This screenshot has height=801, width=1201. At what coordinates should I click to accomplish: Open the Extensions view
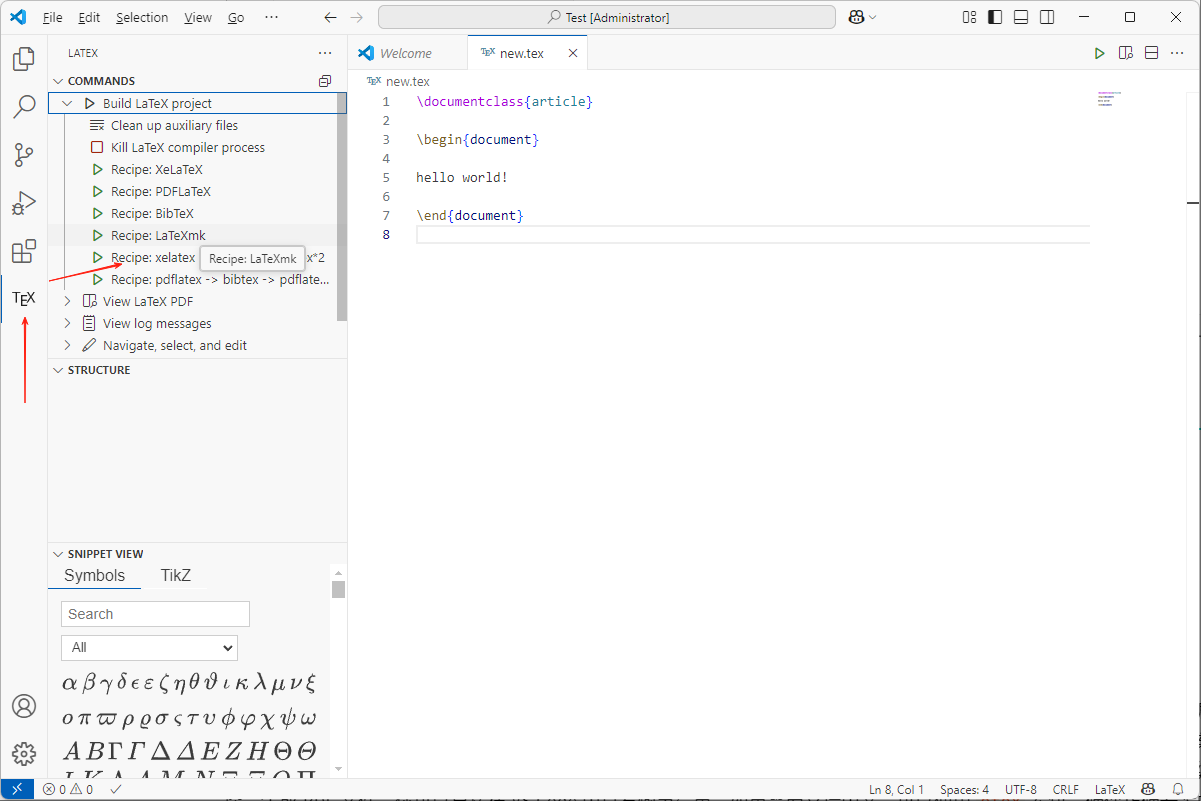(x=24, y=251)
